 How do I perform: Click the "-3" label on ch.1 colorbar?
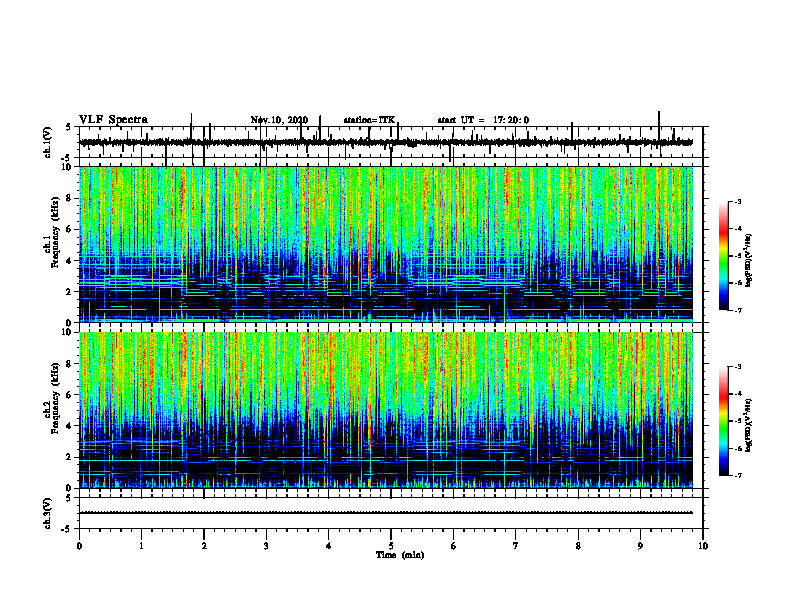pyautogui.click(x=738, y=201)
